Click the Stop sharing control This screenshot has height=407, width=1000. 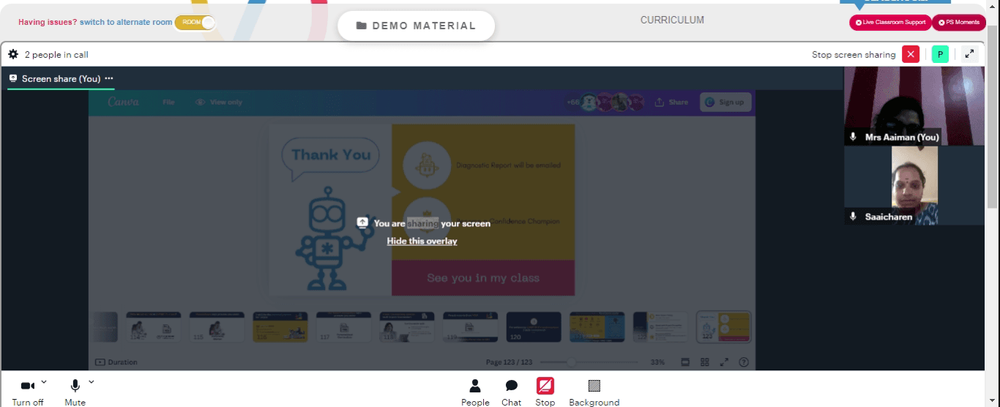(545, 392)
